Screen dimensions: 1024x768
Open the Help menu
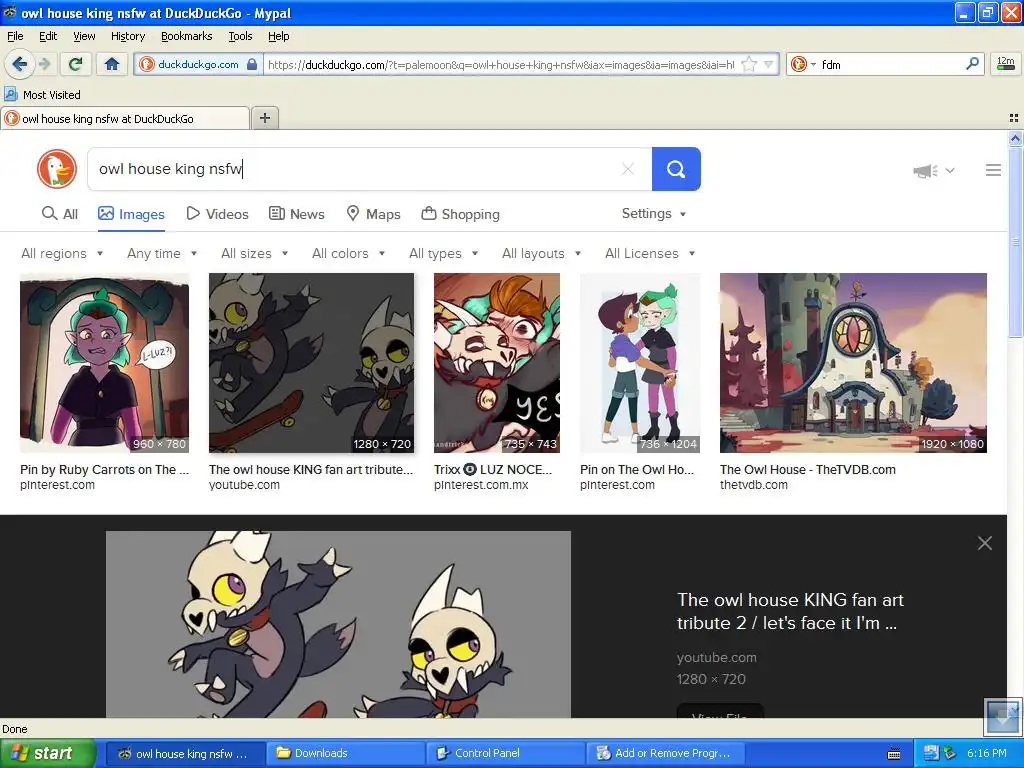click(x=278, y=36)
